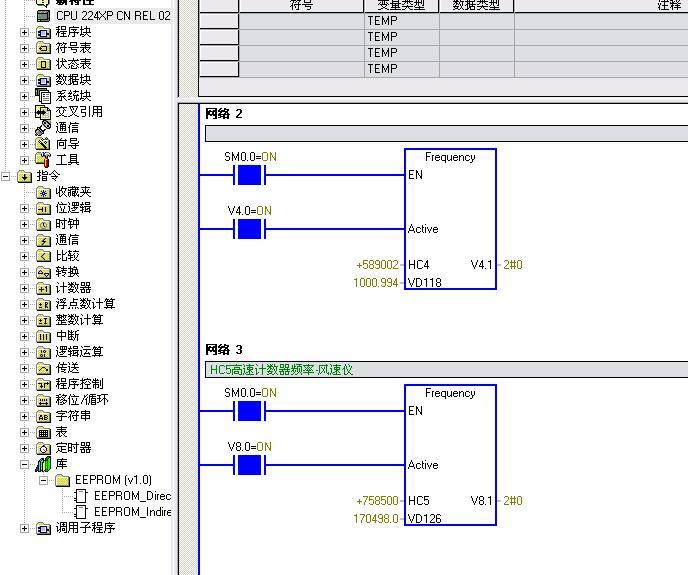Expand the 位逻辑 tree node
This screenshot has width=688, height=575.
coord(25,208)
